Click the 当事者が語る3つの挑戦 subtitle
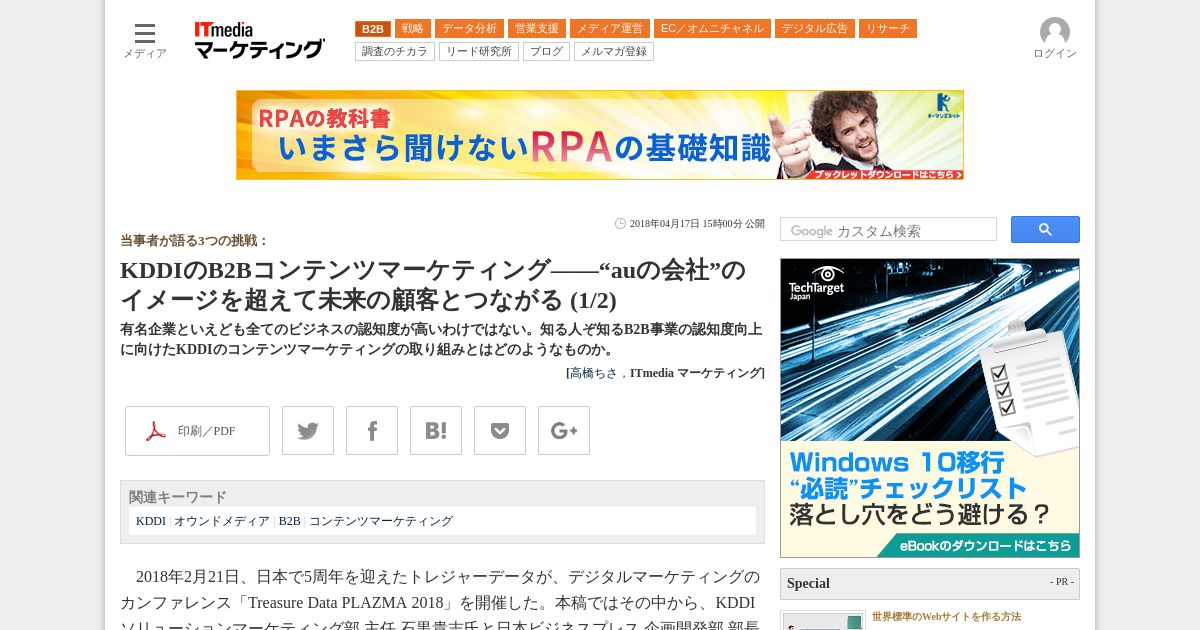Image resolution: width=1200 pixels, height=630 pixels. (195, 241)
